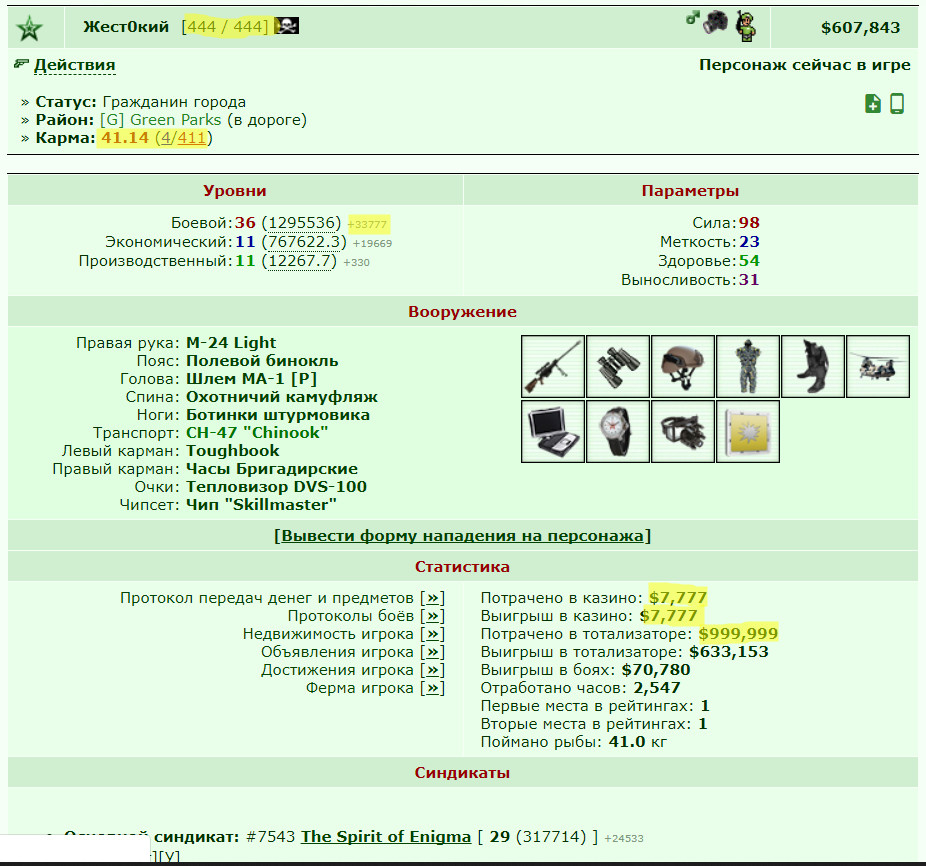
Task: Open the CH-47 "Chinook" transport link
Action: [x=257, y=433]
